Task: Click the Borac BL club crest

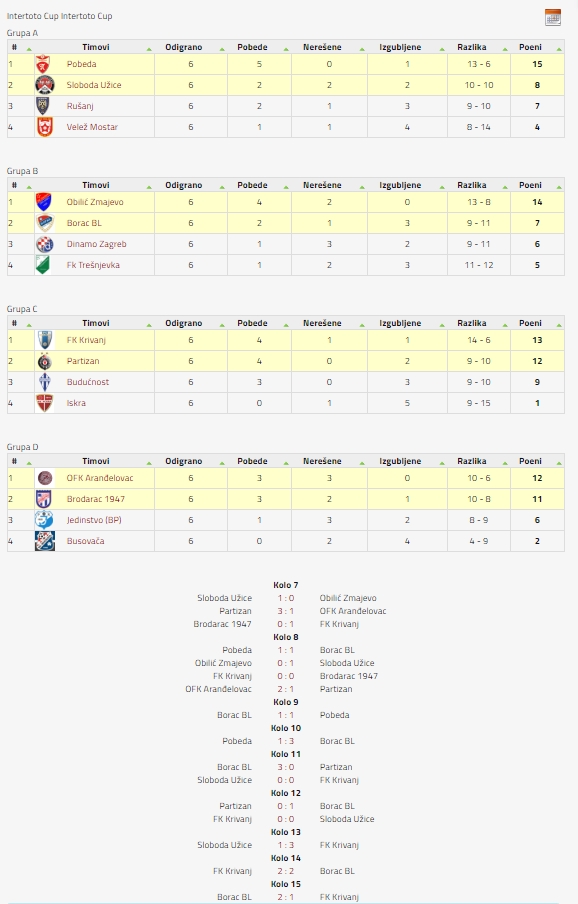Action: tap(44, 223)
